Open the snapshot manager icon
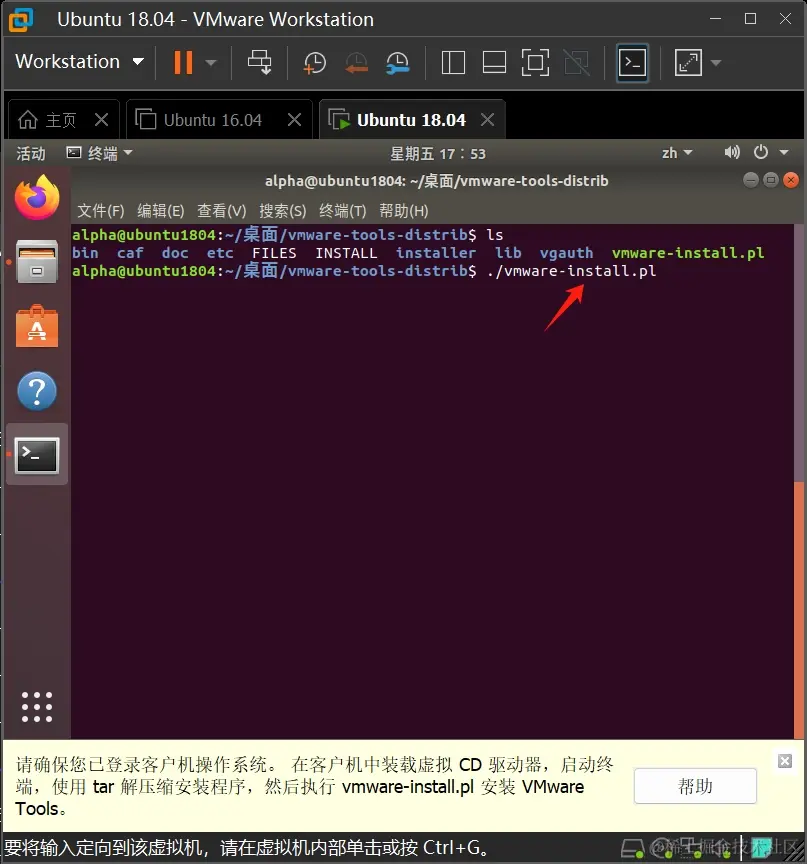807x864 pixels. [x=397, y=62]
